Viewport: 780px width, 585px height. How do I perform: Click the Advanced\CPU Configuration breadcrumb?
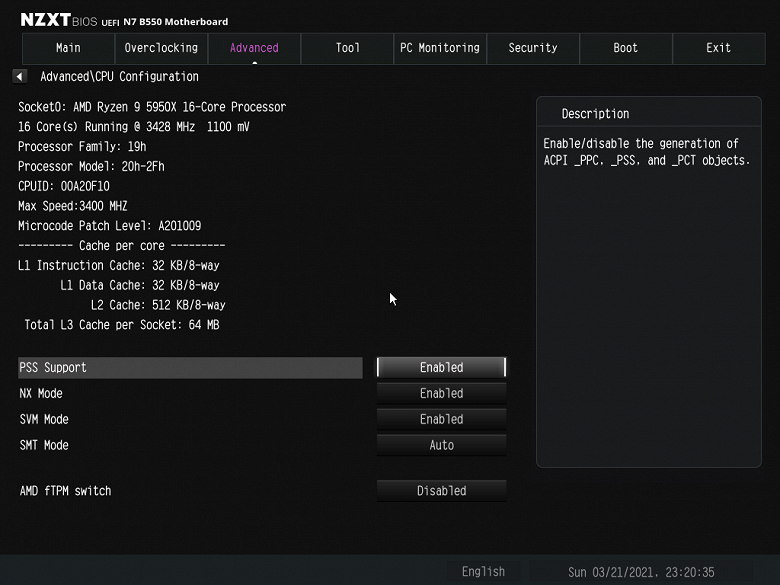point(119,77)
